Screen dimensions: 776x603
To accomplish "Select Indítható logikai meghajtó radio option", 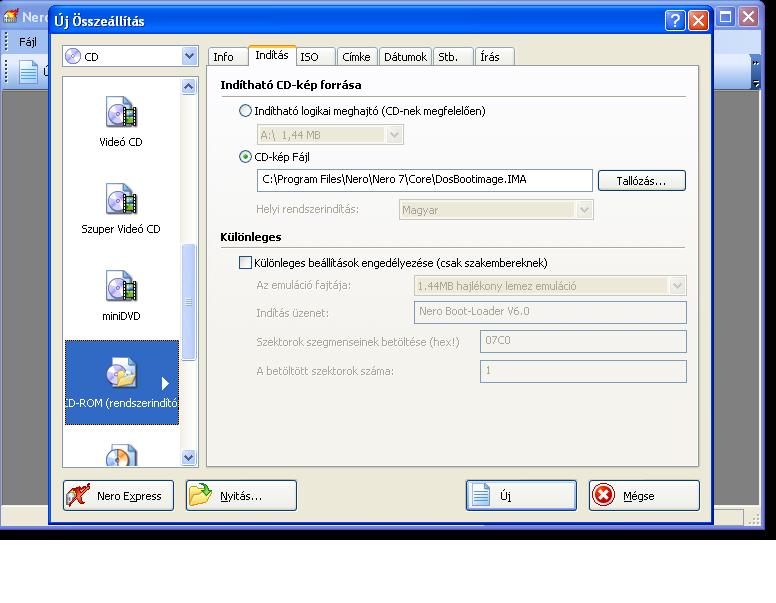I will coord(245,111).
